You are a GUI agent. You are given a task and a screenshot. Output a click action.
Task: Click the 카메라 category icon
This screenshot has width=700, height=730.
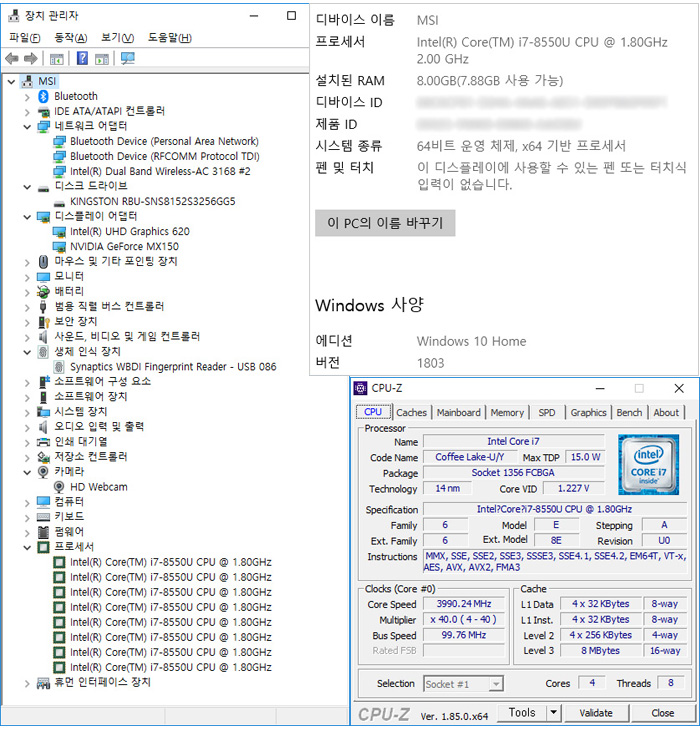click(43, 472)
